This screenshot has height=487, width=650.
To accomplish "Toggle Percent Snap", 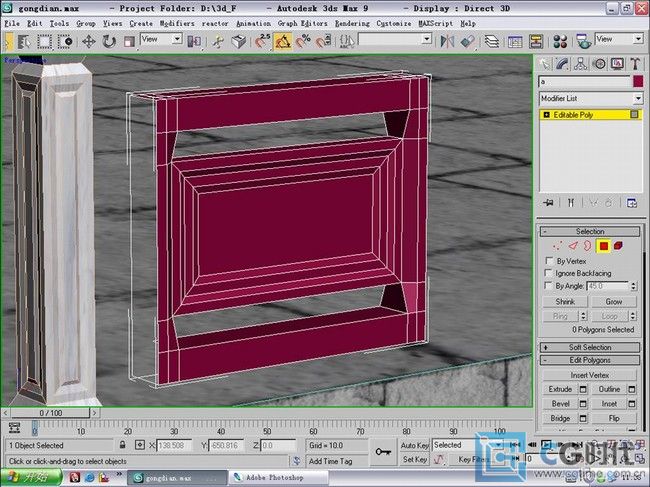I will tap(303, 41).
